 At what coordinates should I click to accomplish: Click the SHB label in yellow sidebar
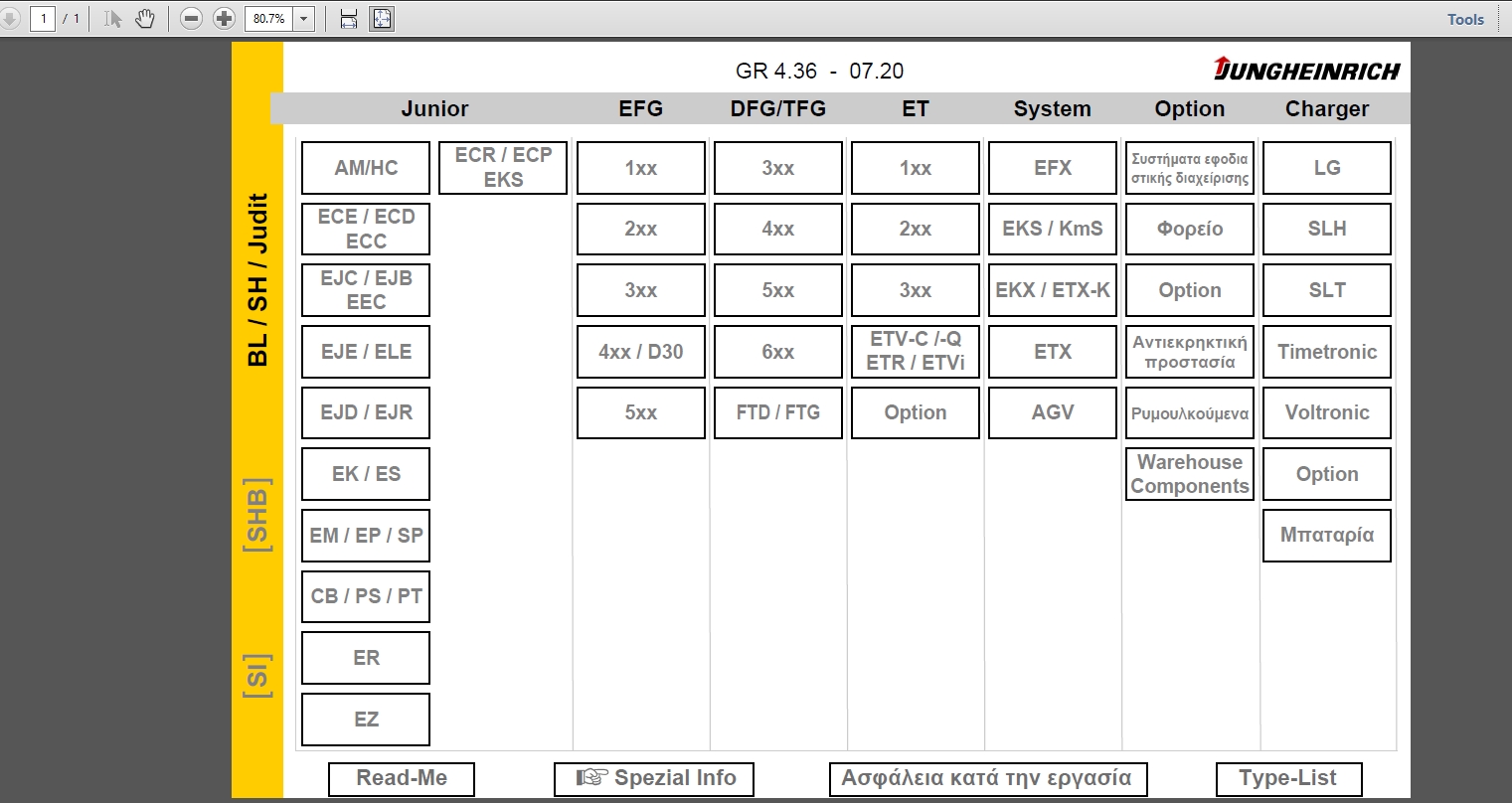point(257,514)
